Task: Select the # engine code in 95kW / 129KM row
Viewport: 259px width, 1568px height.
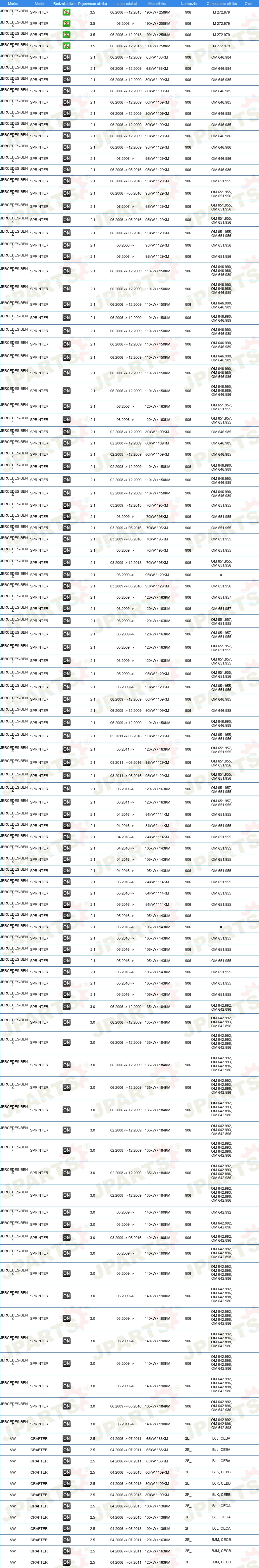Action: [221, 575]
